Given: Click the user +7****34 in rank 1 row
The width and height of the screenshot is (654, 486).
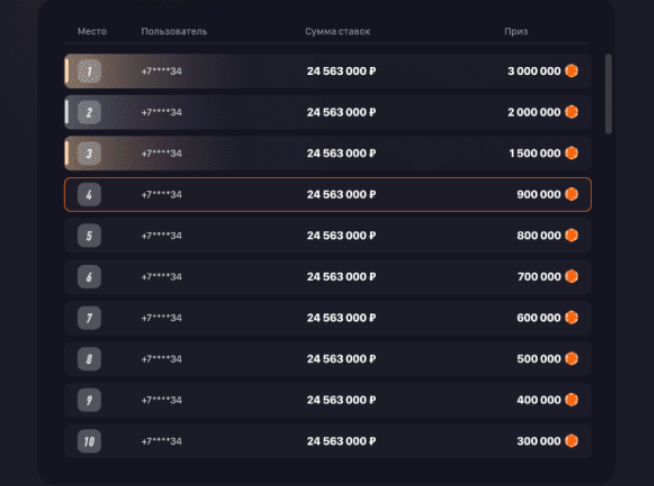Looking at the screenshot, I should click(161, 71).
